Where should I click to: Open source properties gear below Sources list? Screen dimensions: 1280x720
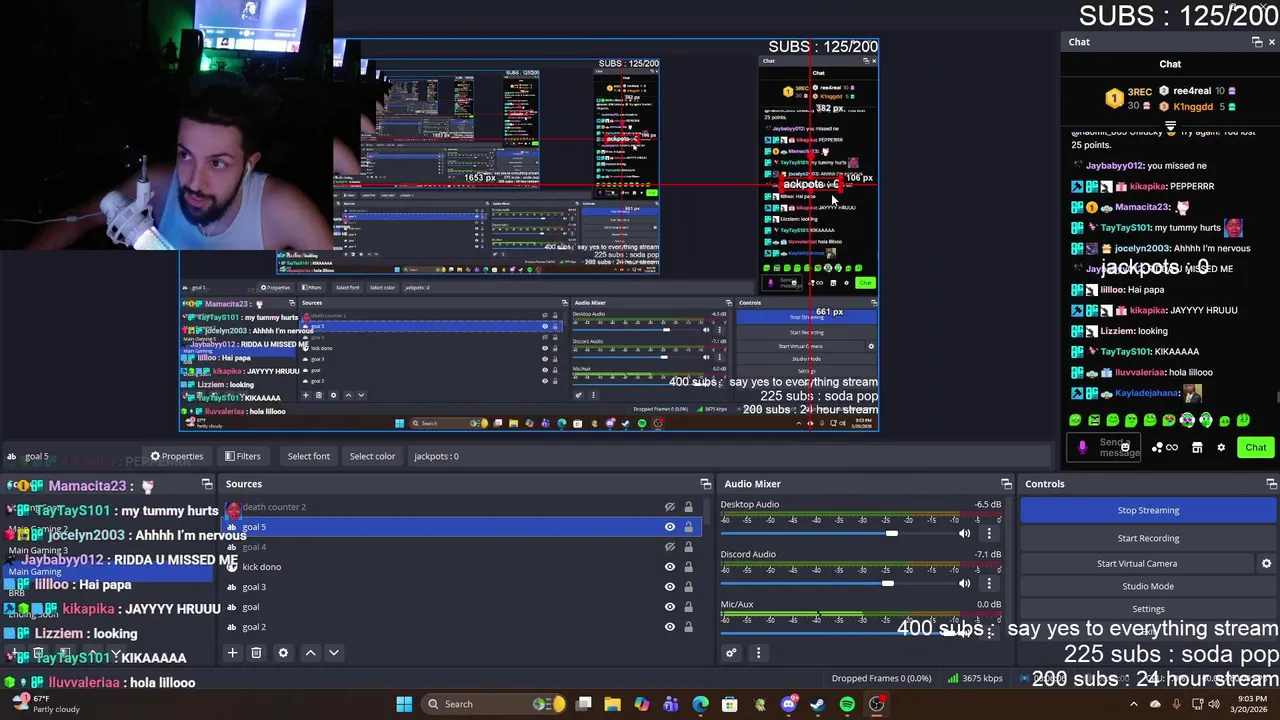coord(283,653)
